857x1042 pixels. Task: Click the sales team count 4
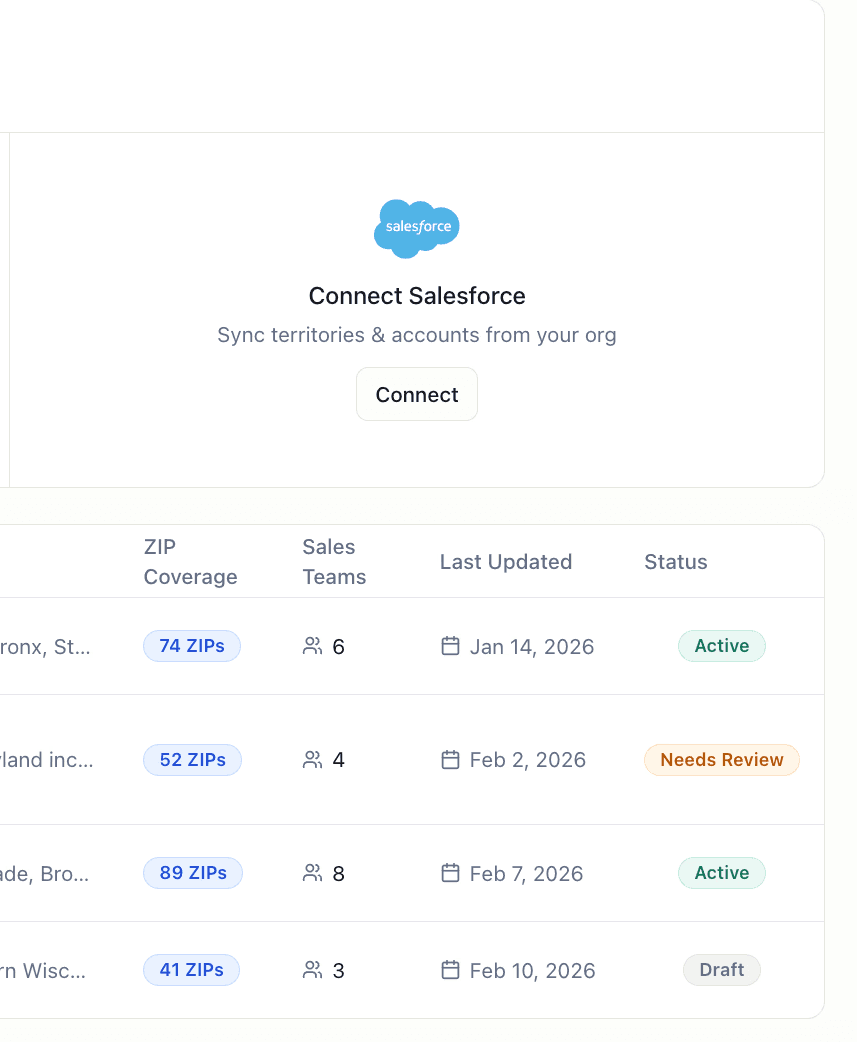(x=338, y=760)
